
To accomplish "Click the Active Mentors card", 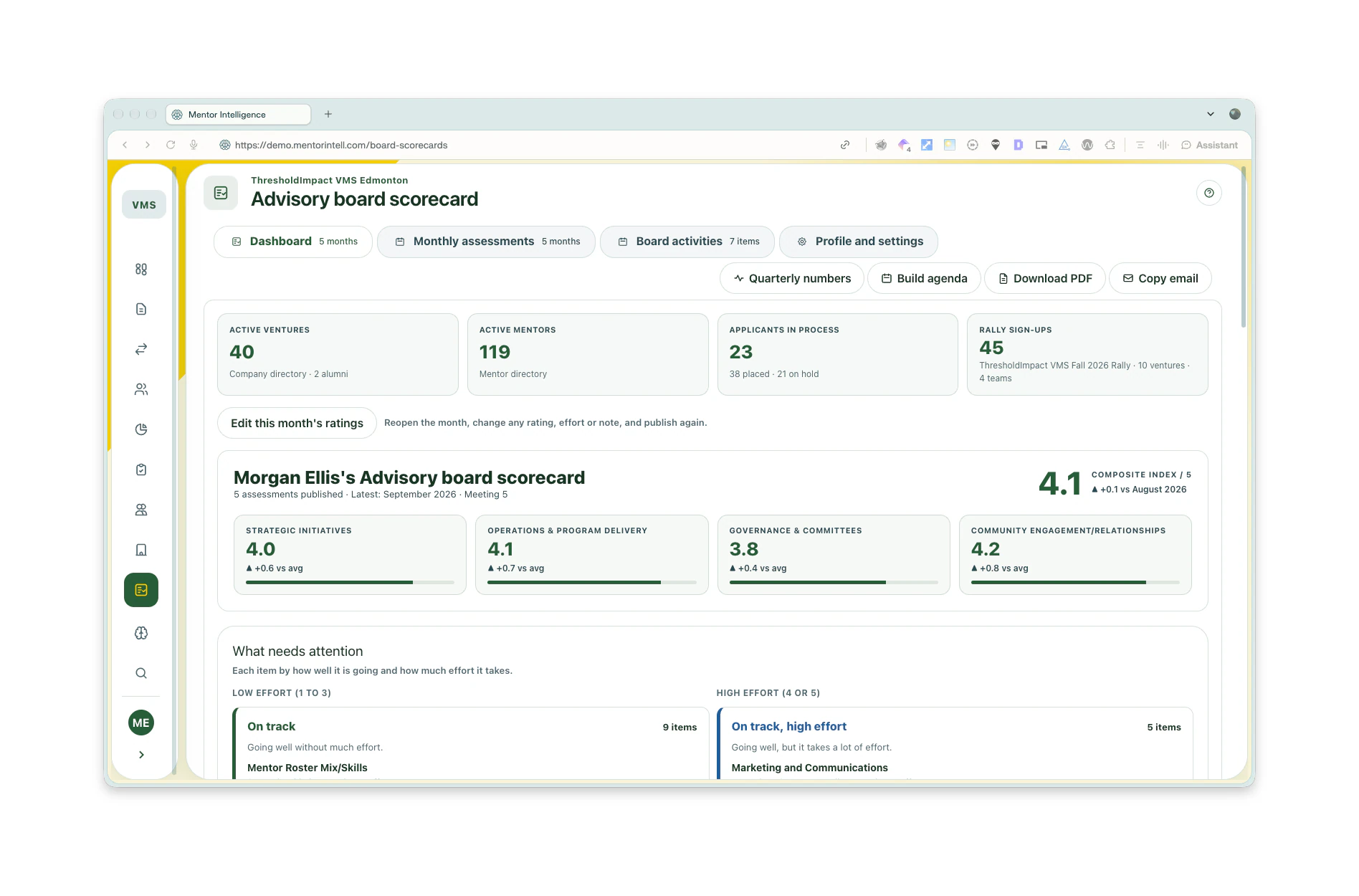I will pos(588,354).
